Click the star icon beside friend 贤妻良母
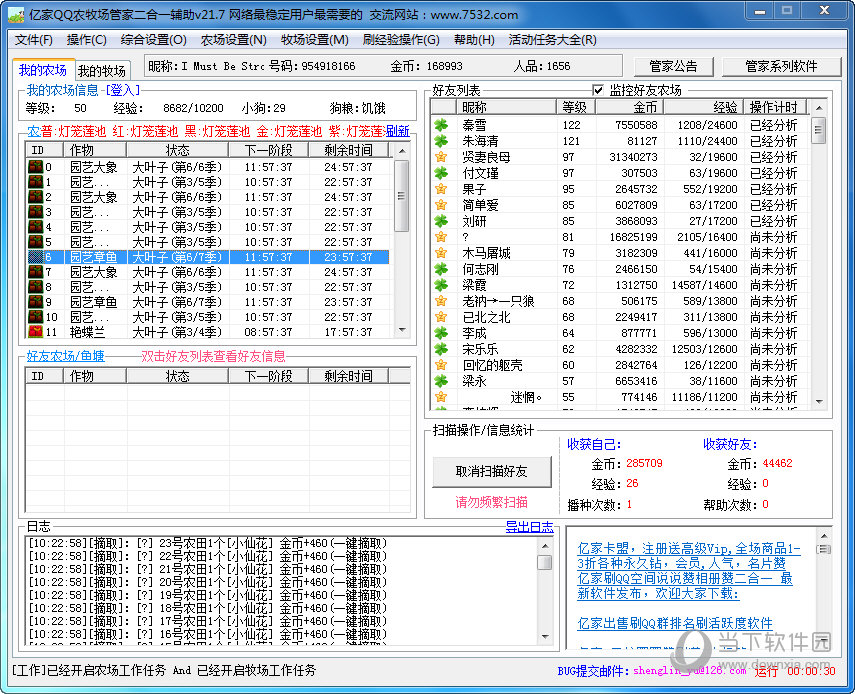This screenshot has height=694, width=855. [x=441, y=157]
